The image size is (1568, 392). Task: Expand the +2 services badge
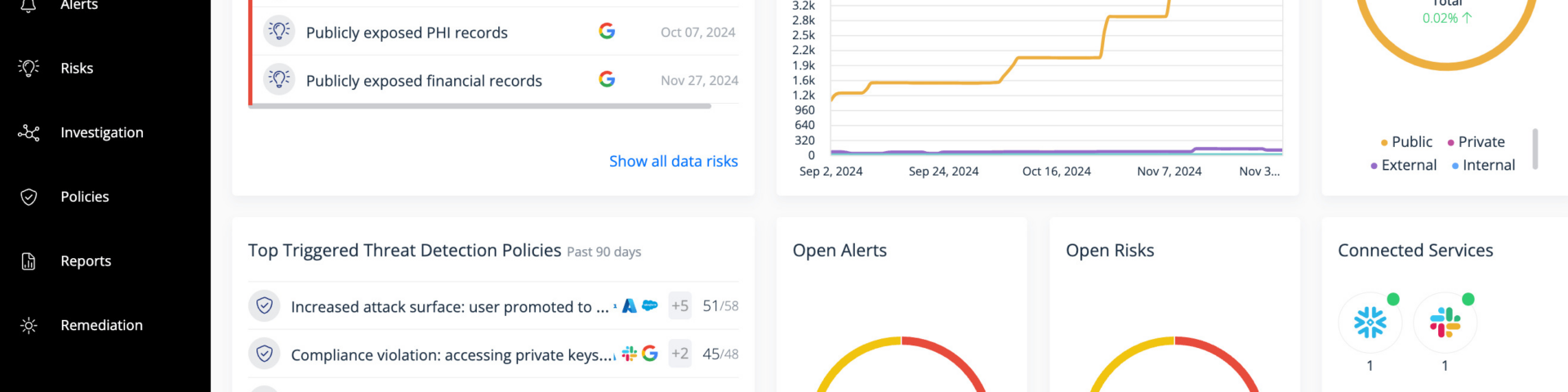click(x=679, y=354)
